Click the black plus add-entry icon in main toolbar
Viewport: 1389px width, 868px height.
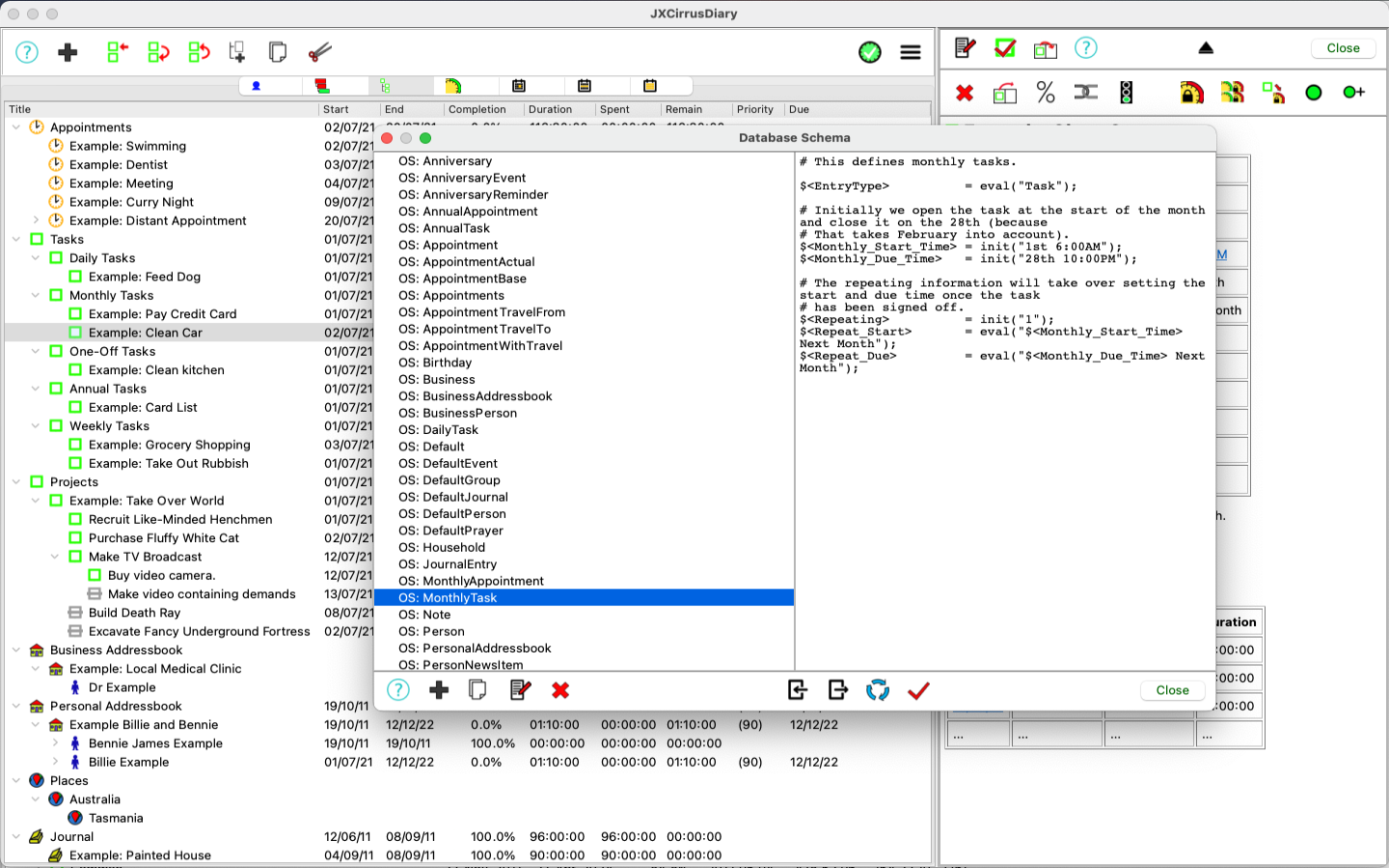[68, 52]
